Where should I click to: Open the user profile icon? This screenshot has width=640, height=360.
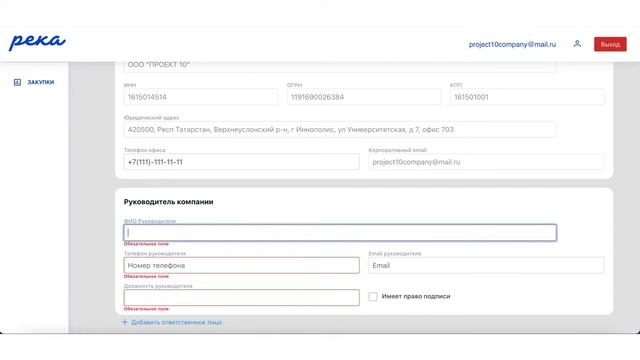pos(577,44)
